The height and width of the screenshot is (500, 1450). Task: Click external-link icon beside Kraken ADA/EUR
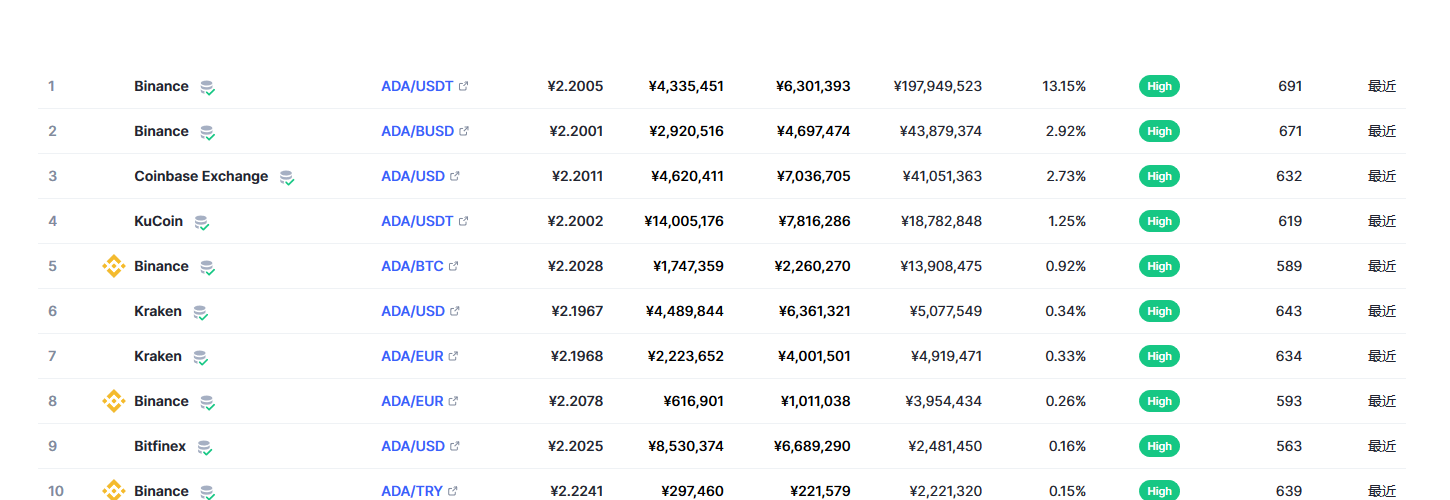(453, 356)
